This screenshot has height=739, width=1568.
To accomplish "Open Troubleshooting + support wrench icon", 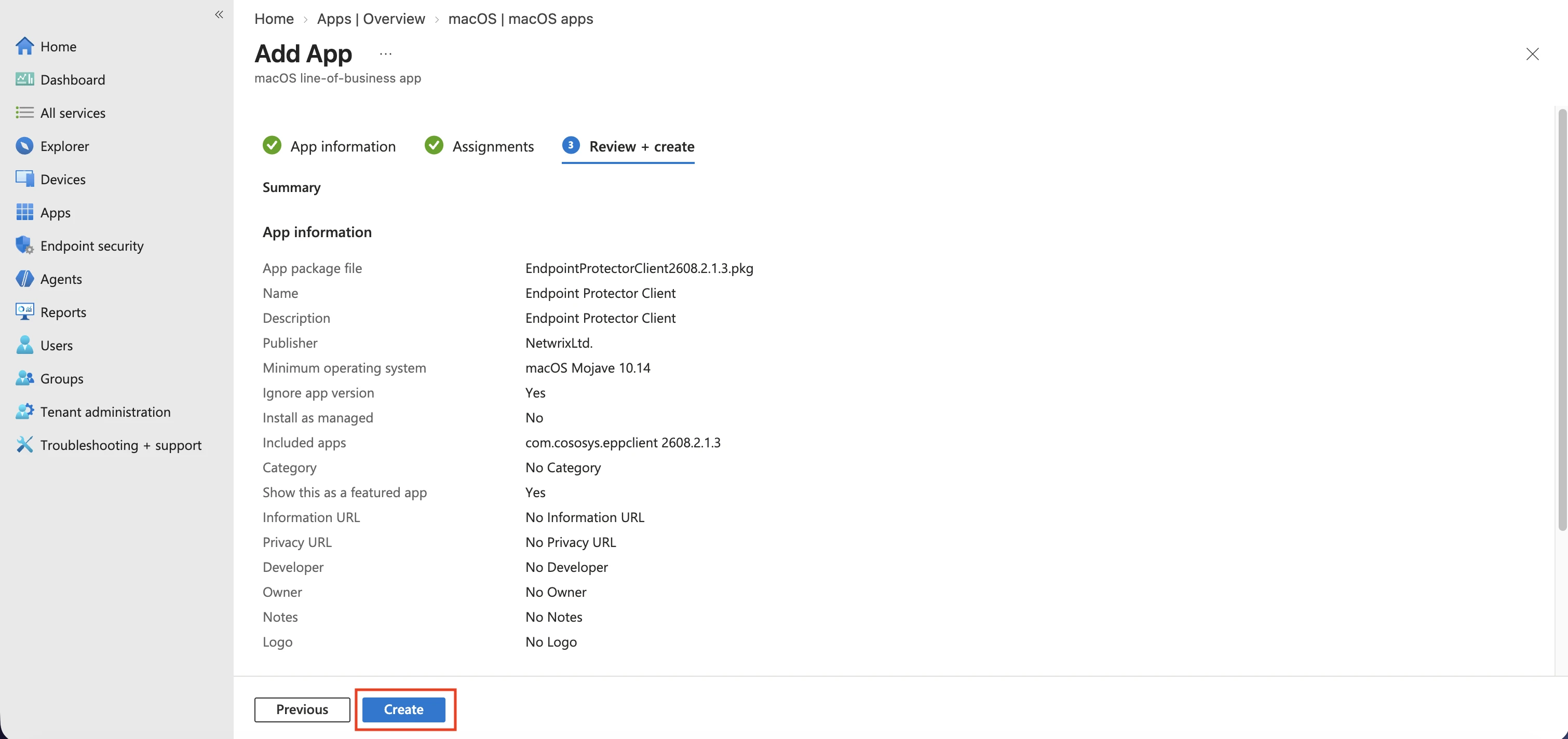I will [x=24, y=445].
